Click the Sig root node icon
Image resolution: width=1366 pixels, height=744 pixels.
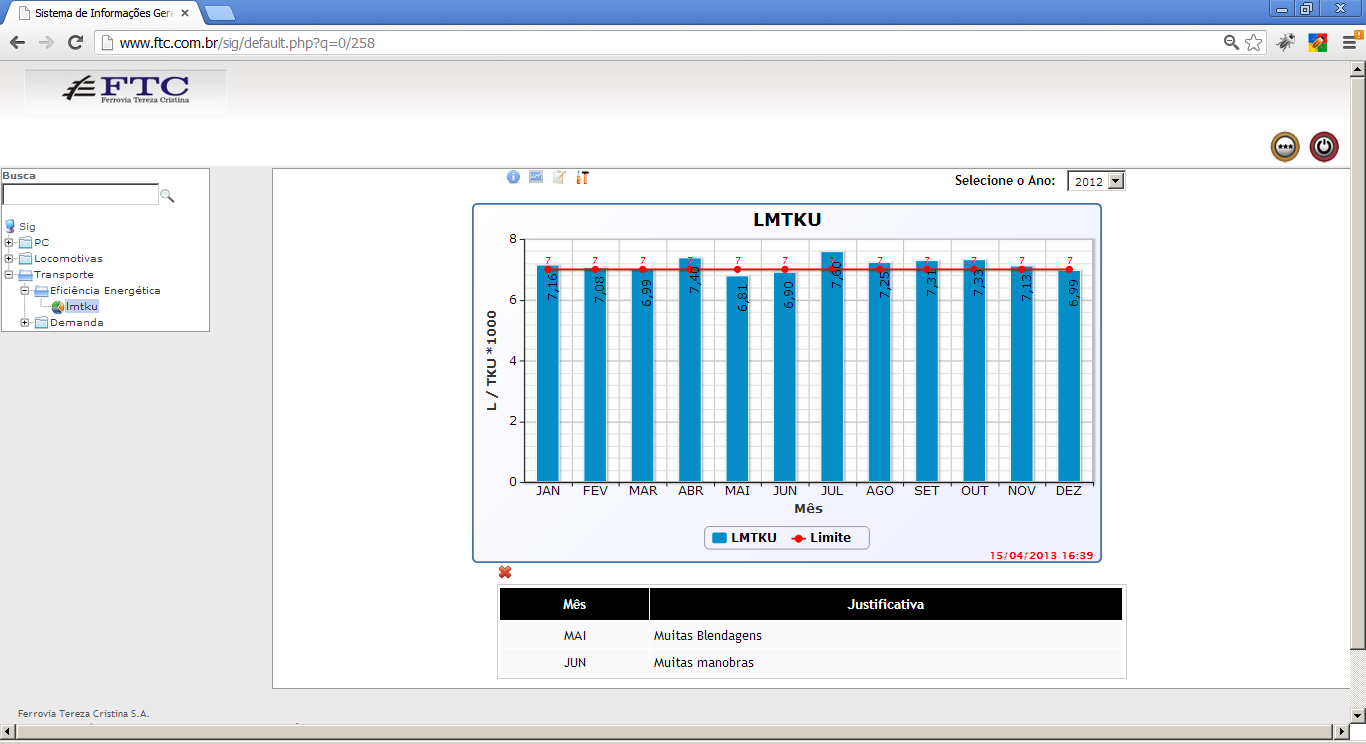[x=10, y=227]
